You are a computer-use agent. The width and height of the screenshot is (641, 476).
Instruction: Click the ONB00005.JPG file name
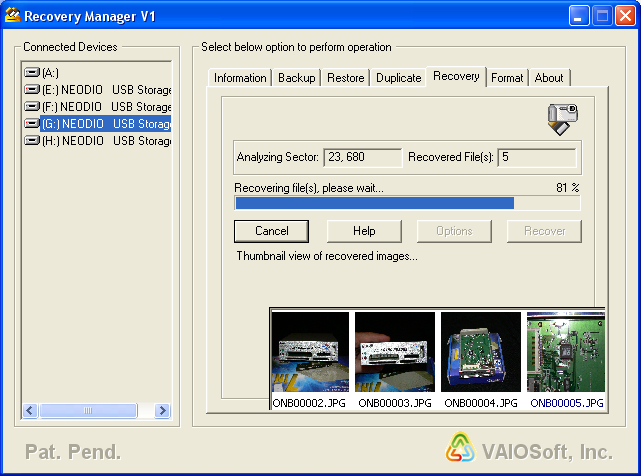coord(567,403)
